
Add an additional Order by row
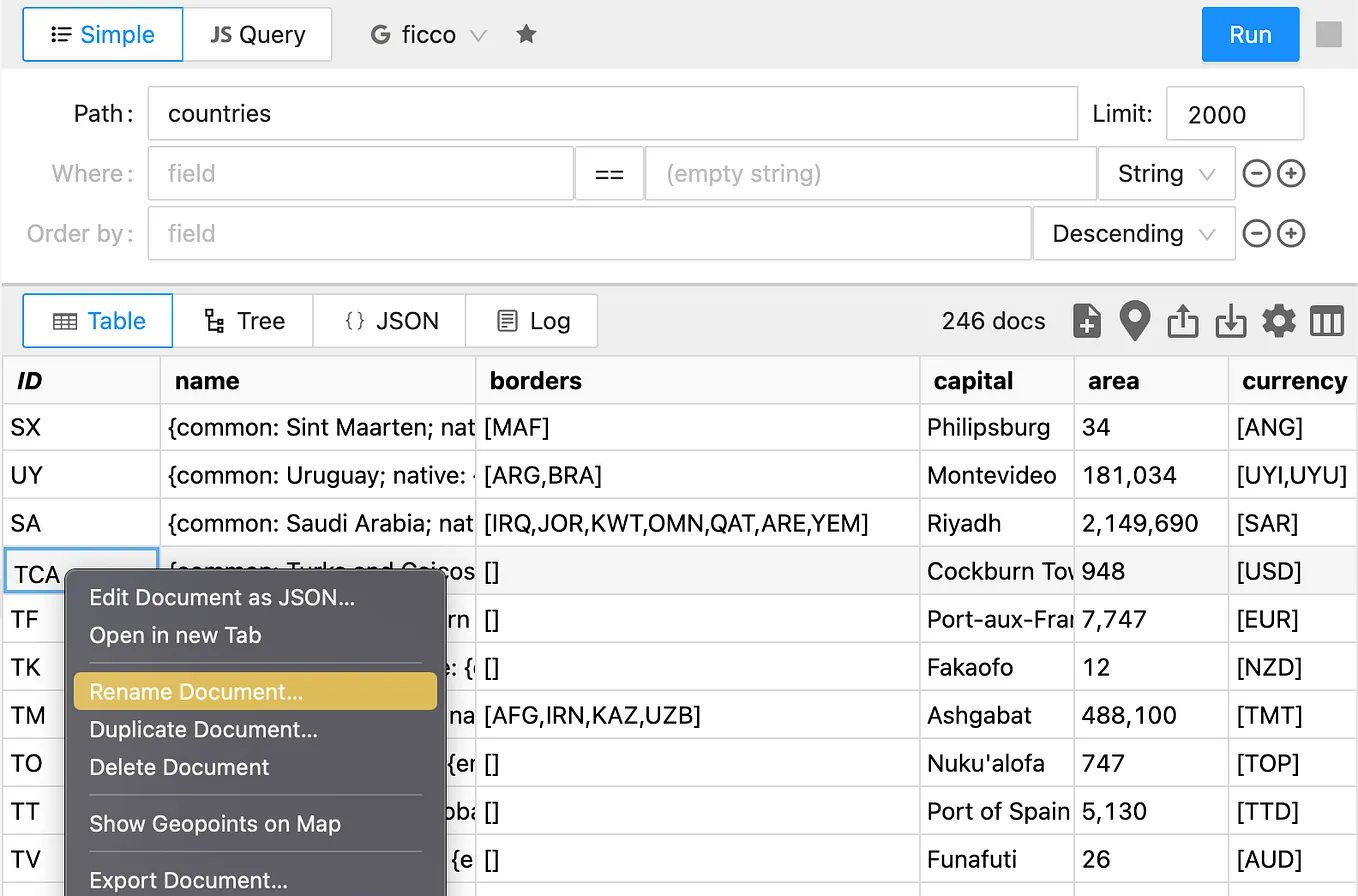click(1291, 233)
